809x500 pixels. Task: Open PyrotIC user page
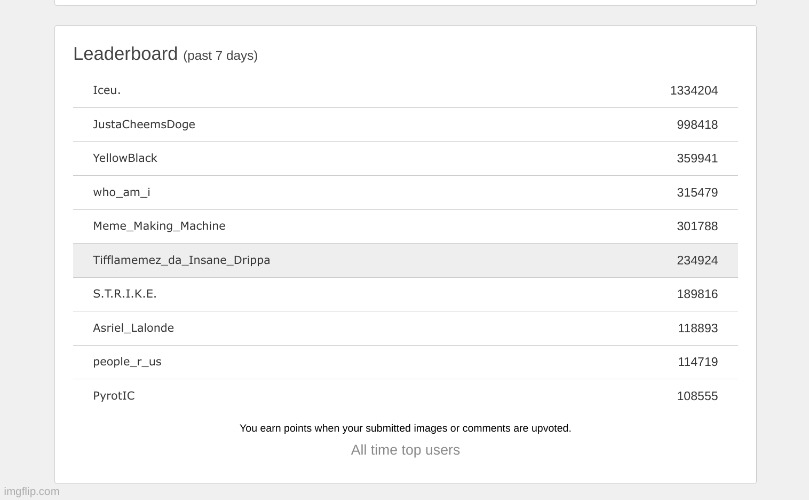(x=114, y=397)
